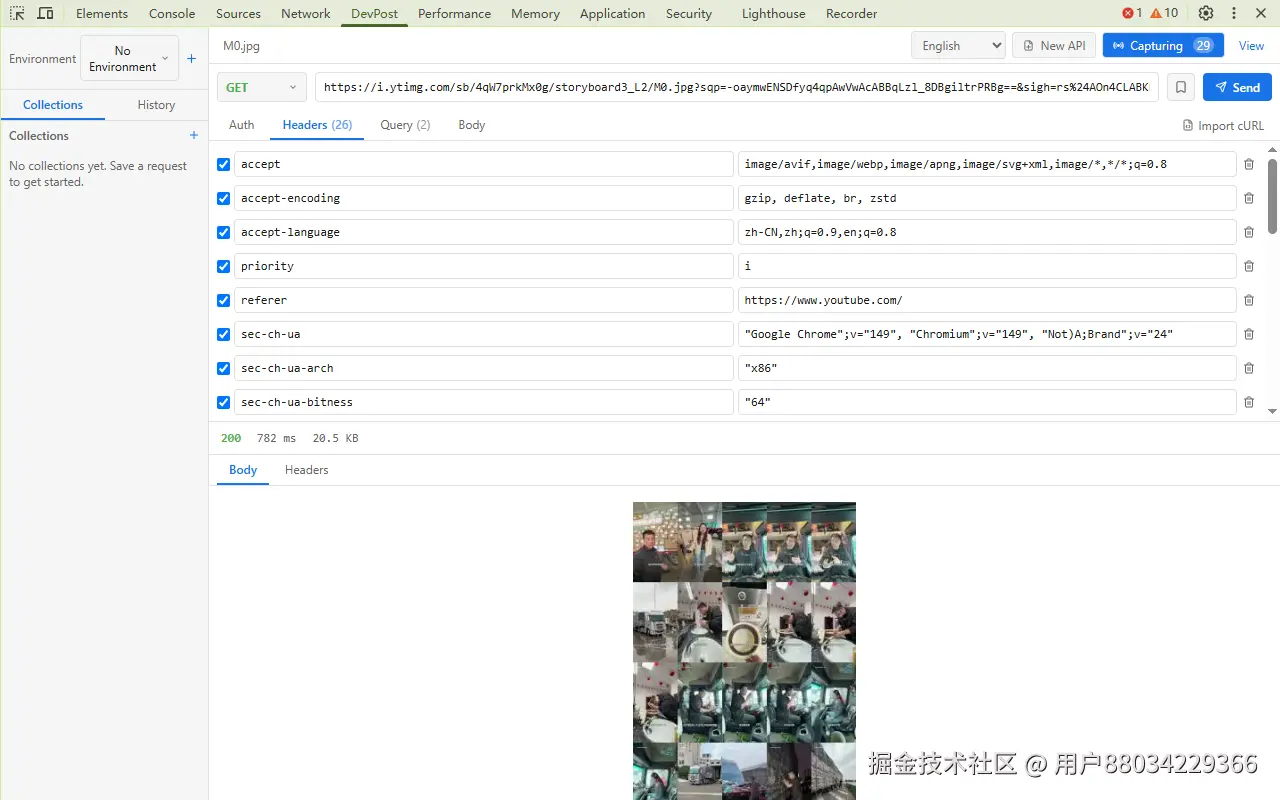
Task: Delete the sec-ch-ua header row
Action: [1249, 334]
